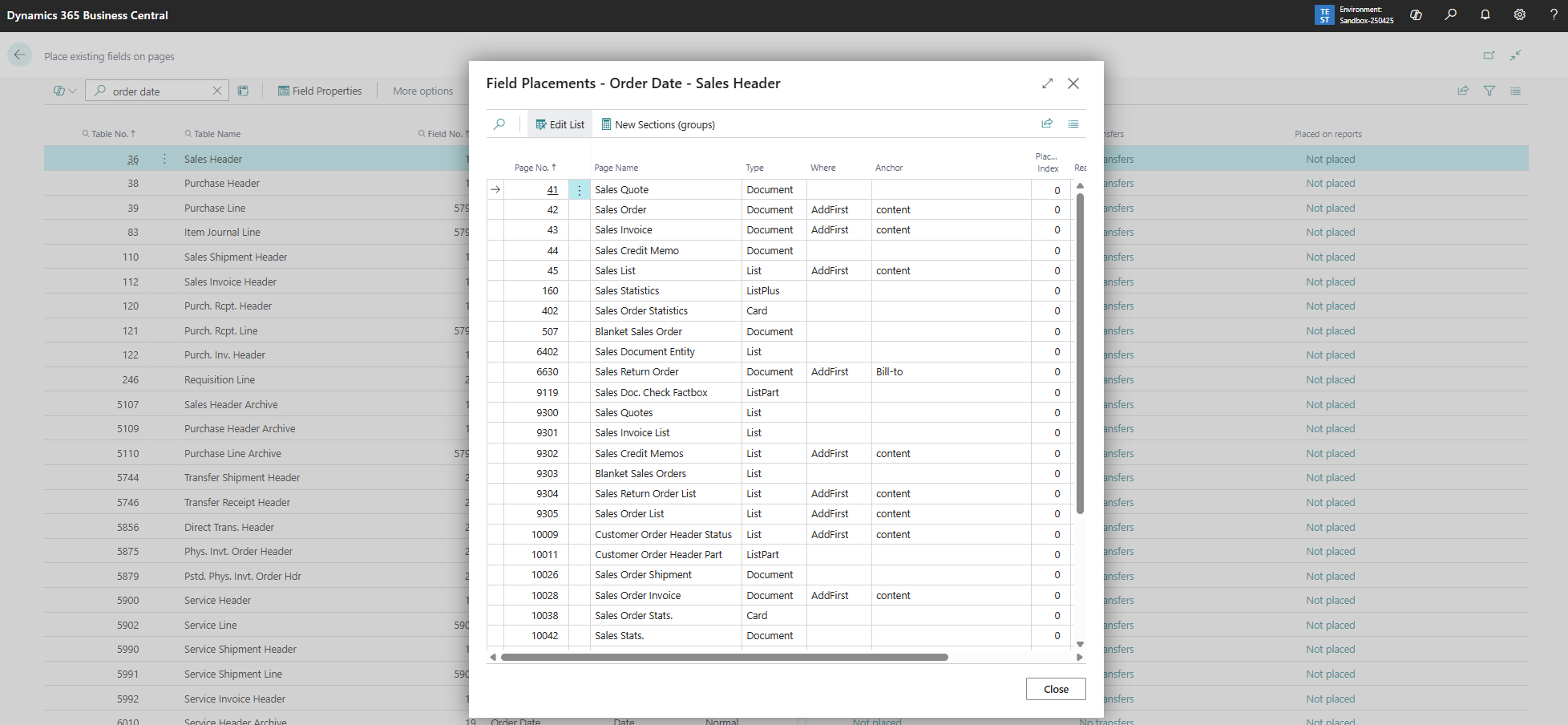Click the Plac... Index column header
The width and height of the screenshot is (1568, 725).
[x=1047, y=162]
